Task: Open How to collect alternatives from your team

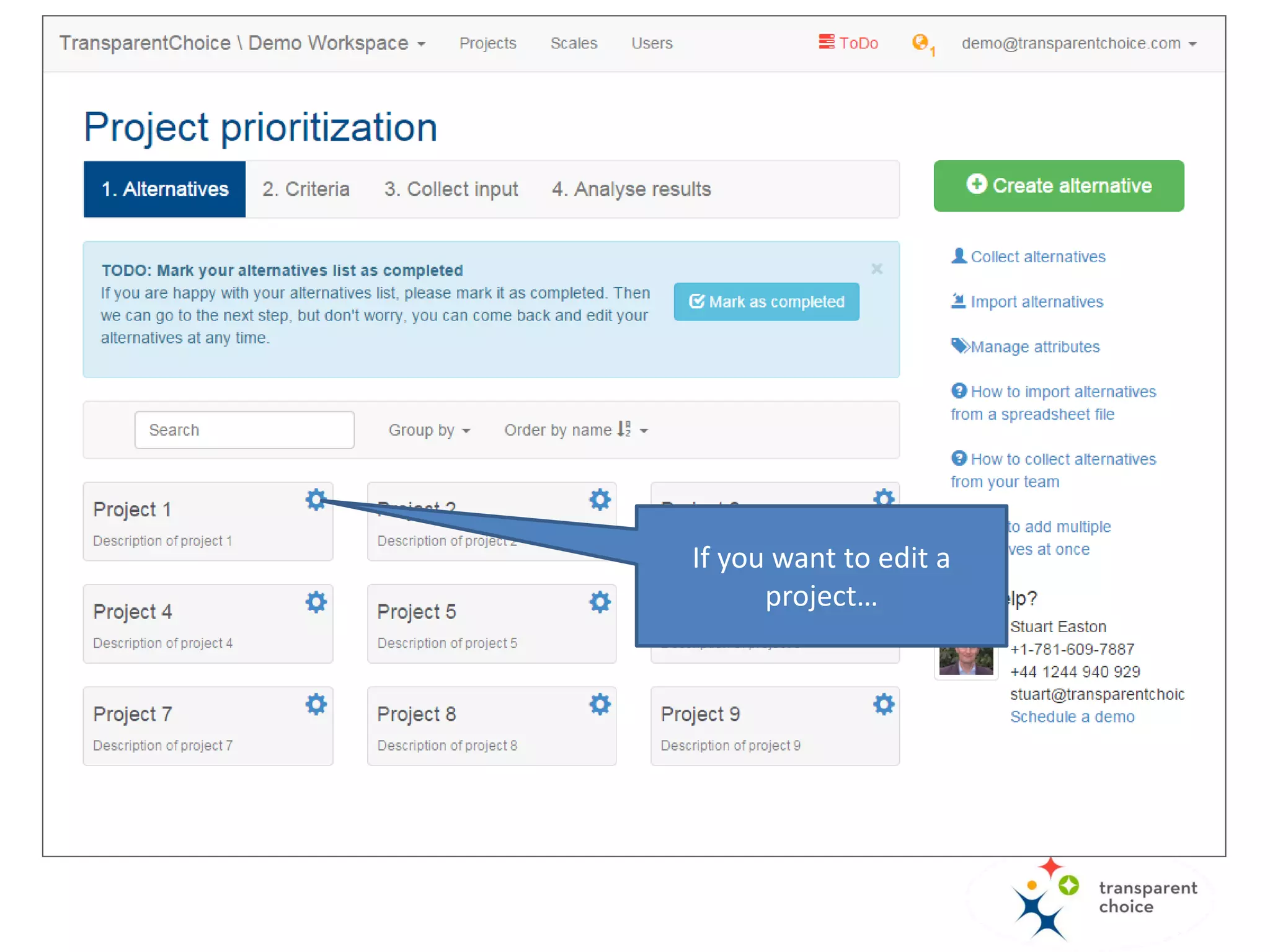Action: coord(1053,470)
